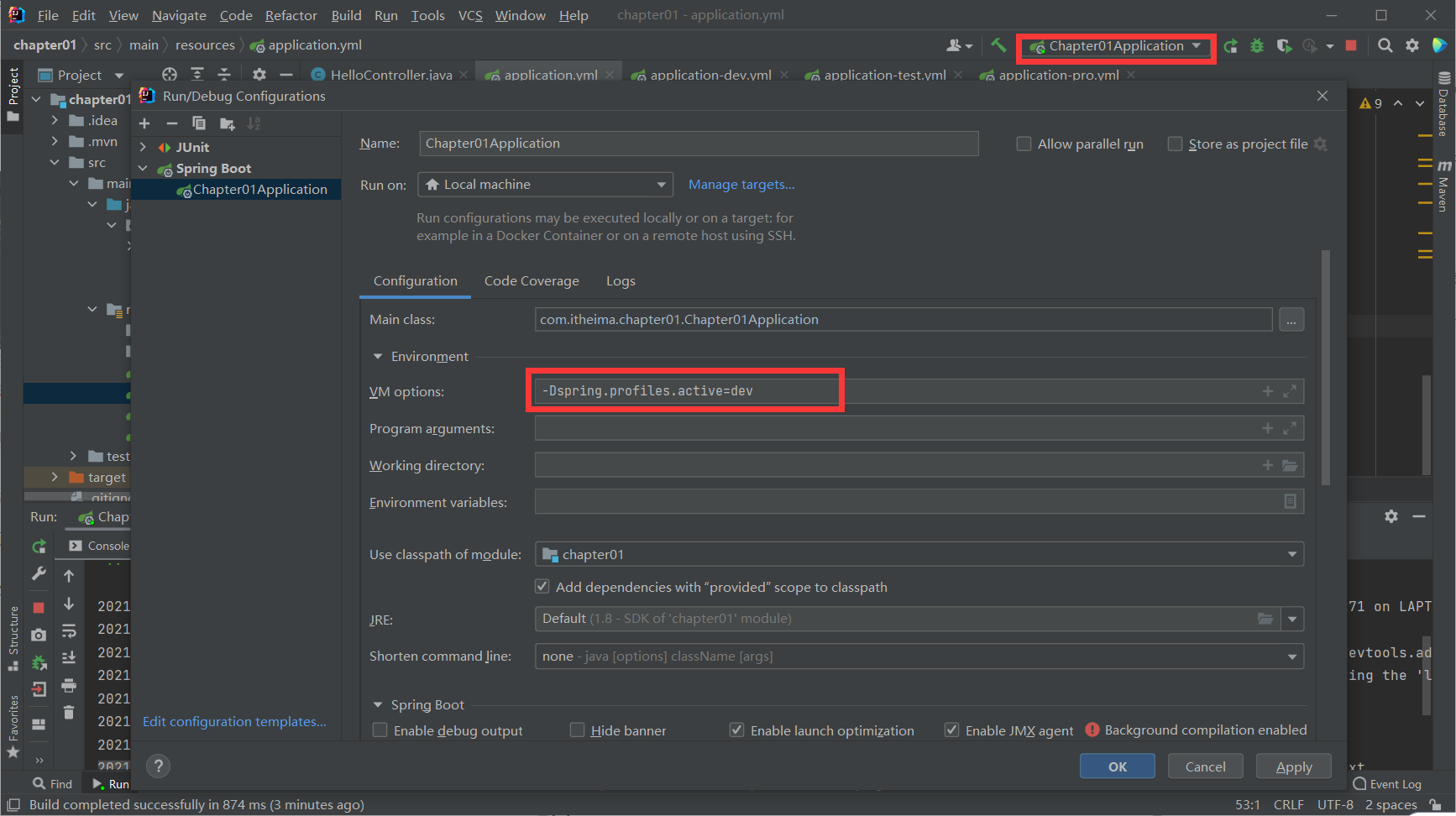The image size is (1456, 816).
Task: Open the Run on target dropdown
Action: [662, 184]
